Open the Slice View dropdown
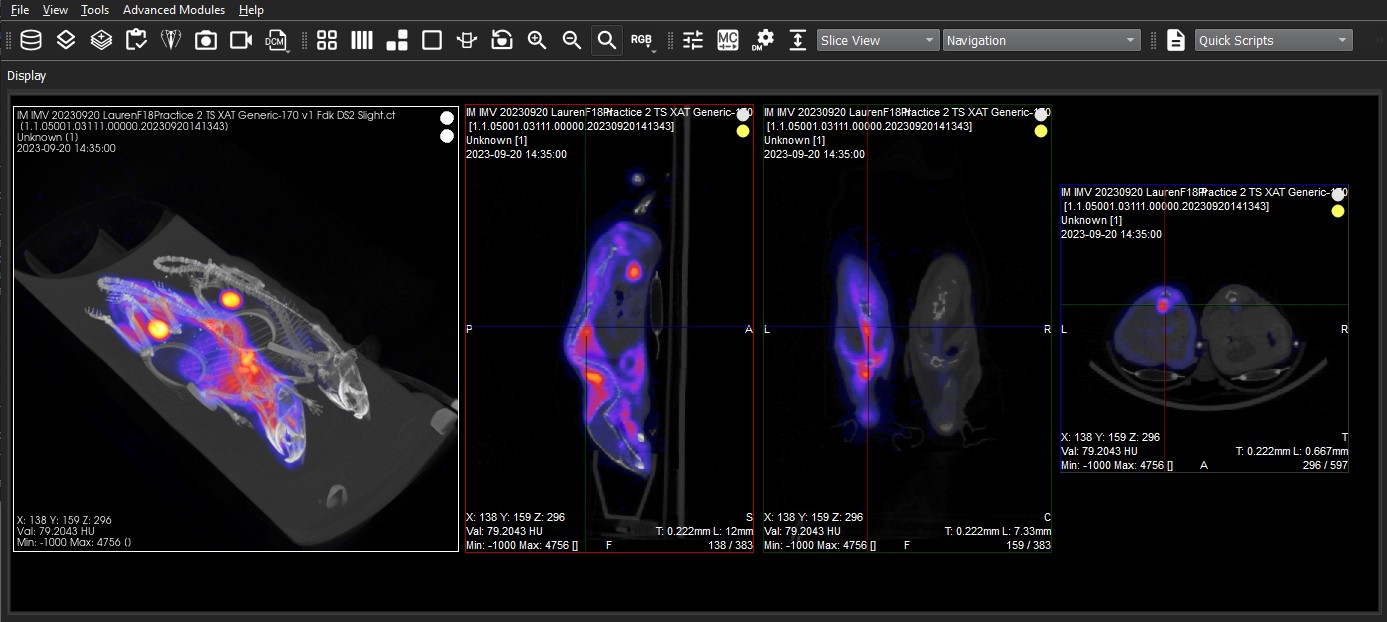 point(878,40)
